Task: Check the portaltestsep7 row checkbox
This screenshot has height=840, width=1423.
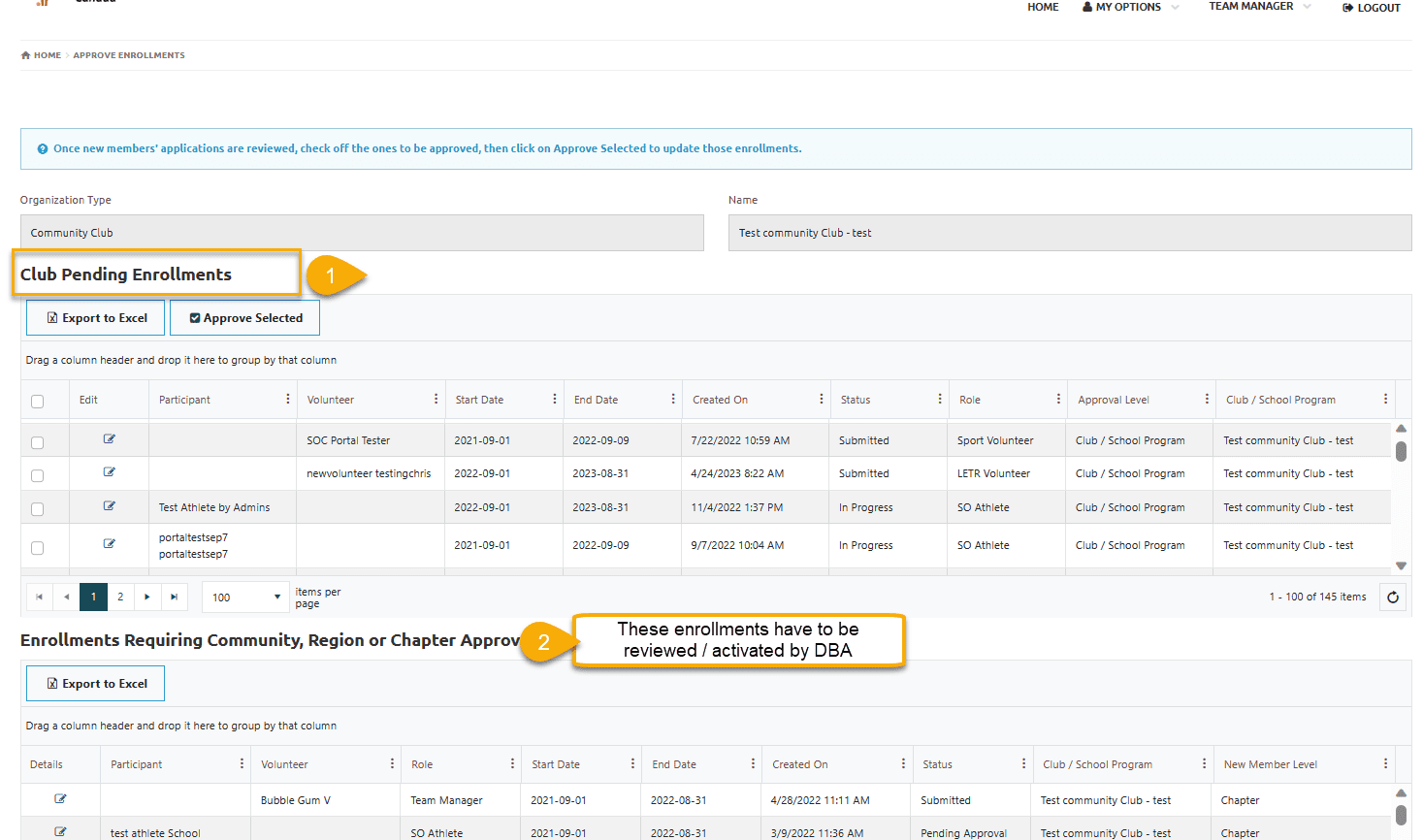Action: click(x=37, y=547)
